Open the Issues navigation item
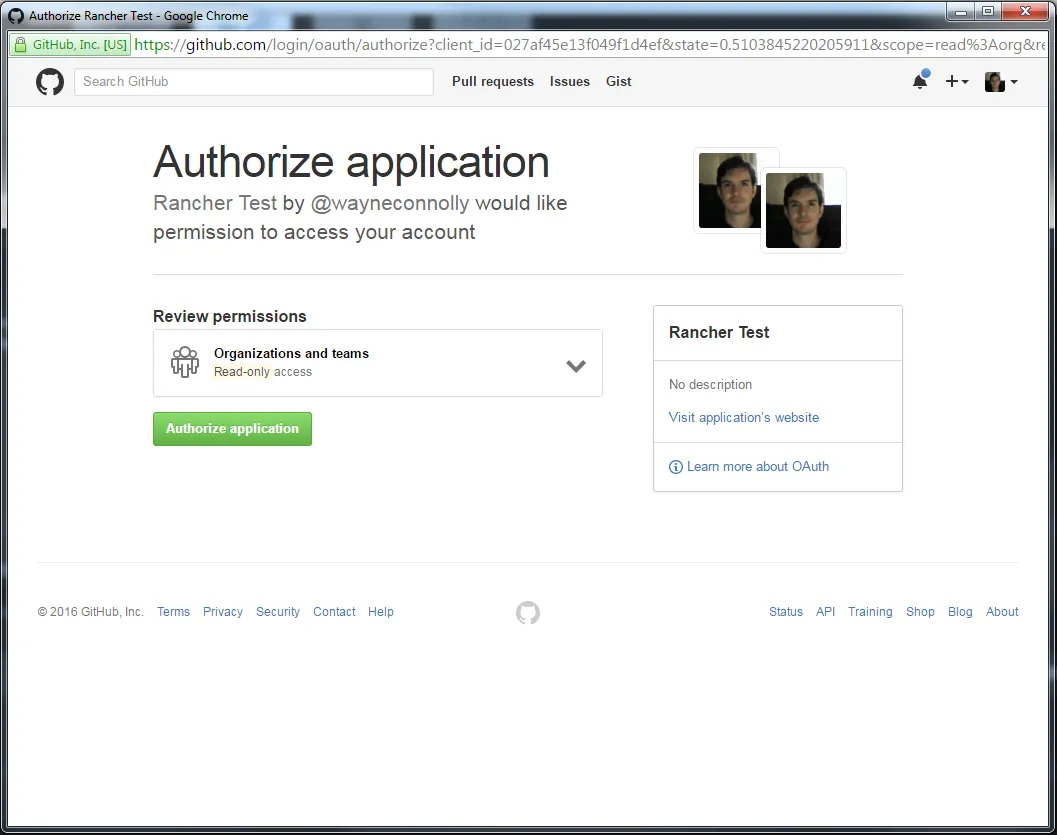 tap(570, 82)
